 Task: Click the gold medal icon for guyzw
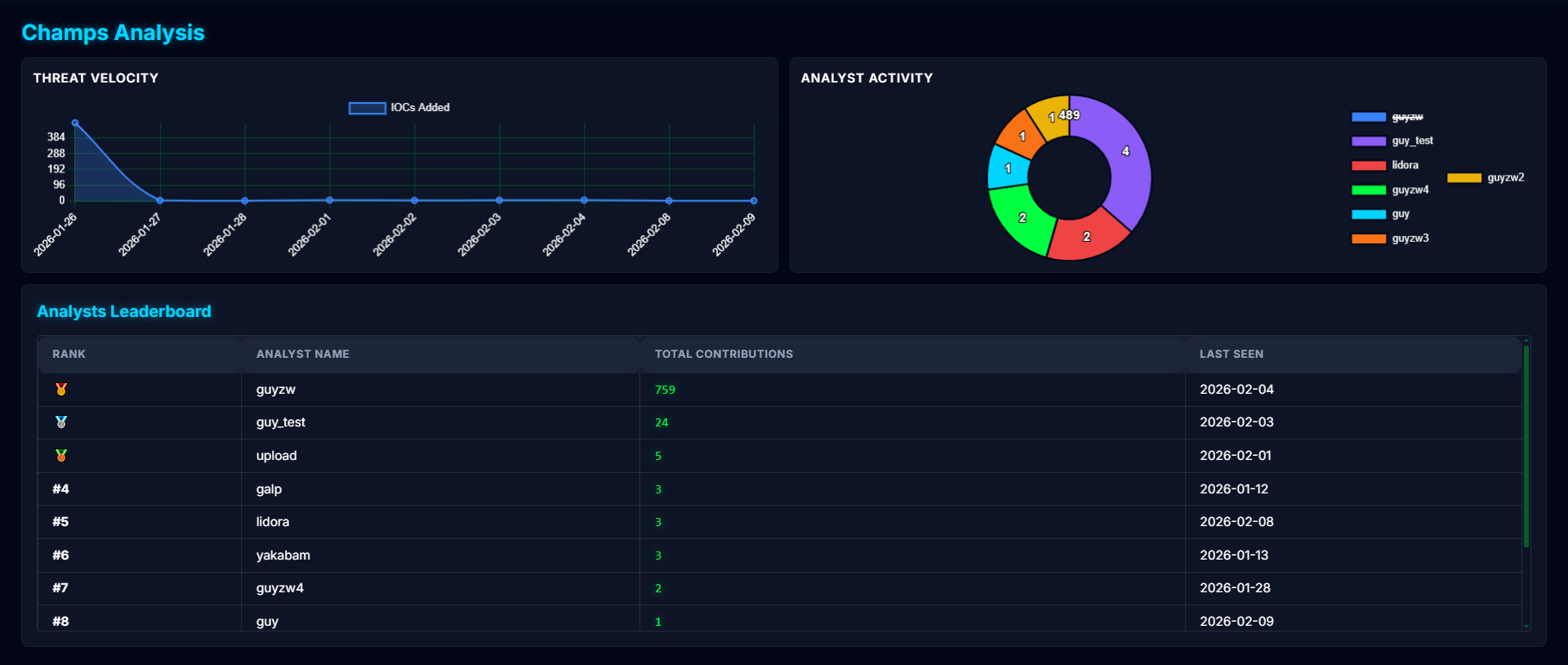click(x=61, y=390)
